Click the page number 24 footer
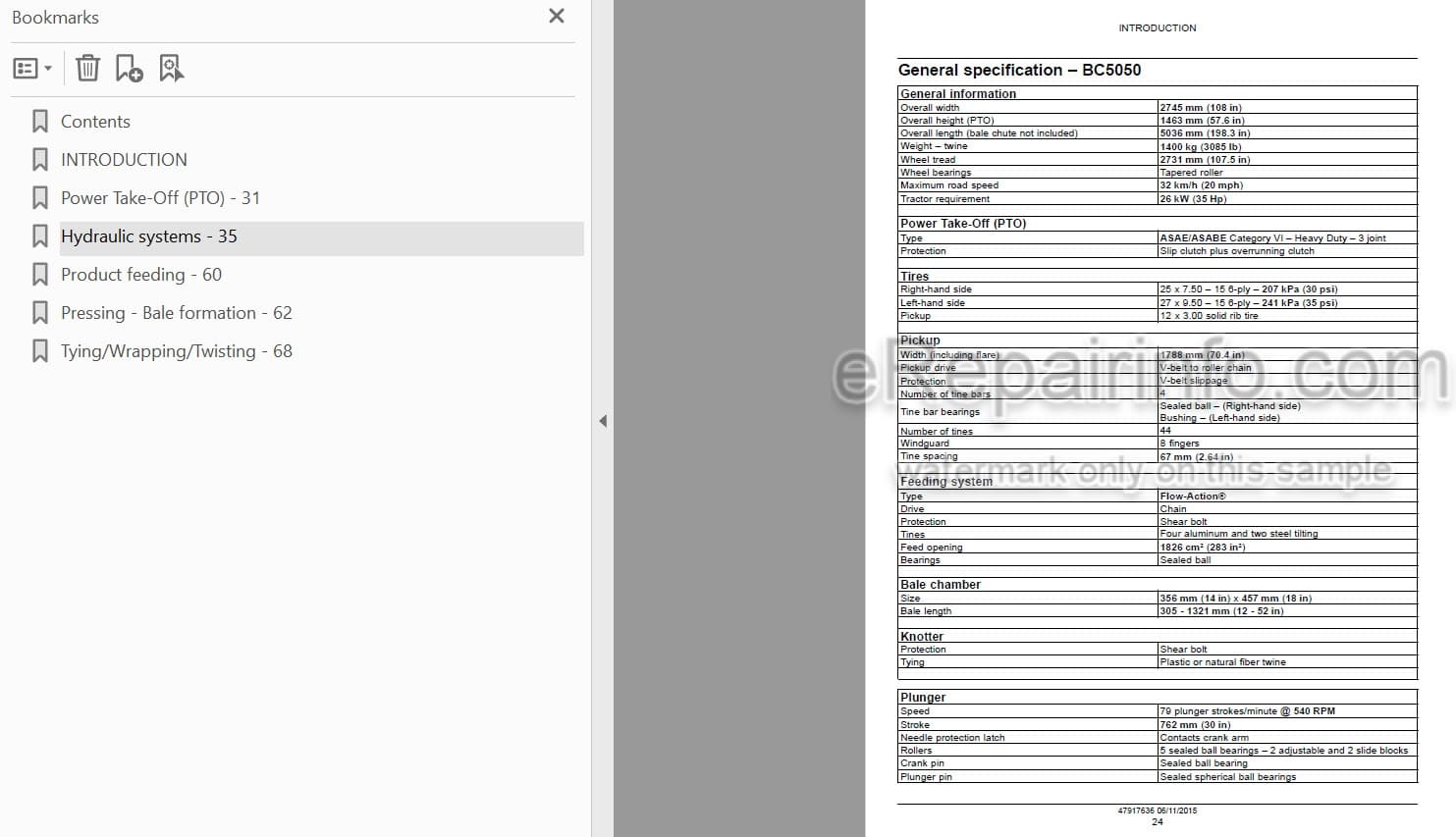1456x837 pixels. (1157, 822)
